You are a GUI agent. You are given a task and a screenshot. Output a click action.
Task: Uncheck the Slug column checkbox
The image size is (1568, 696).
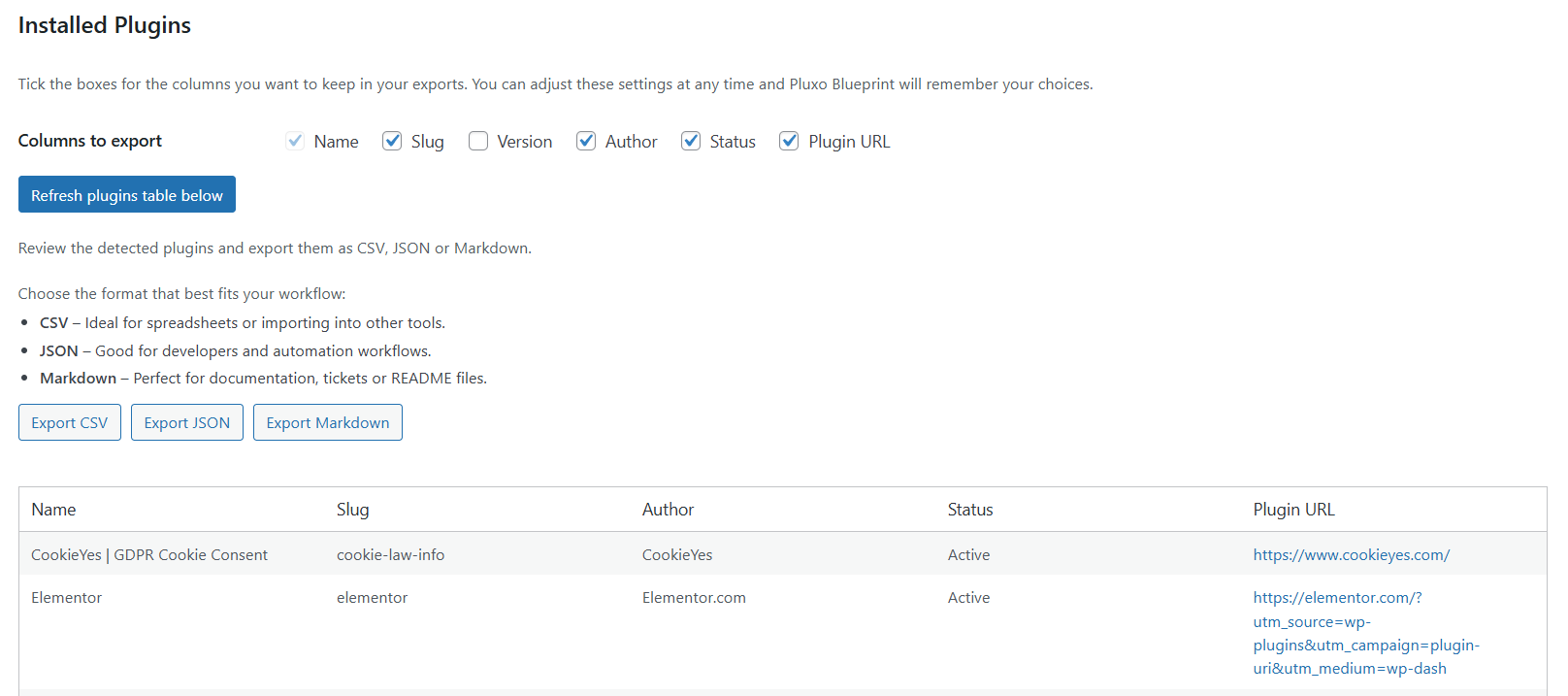[392, 142]
